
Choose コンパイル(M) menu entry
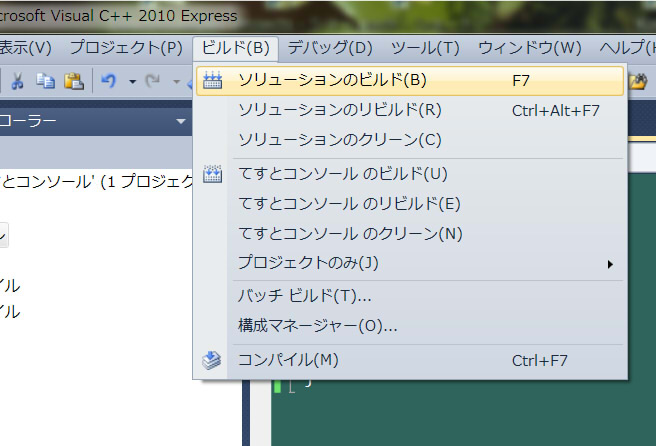coord(410,360)
